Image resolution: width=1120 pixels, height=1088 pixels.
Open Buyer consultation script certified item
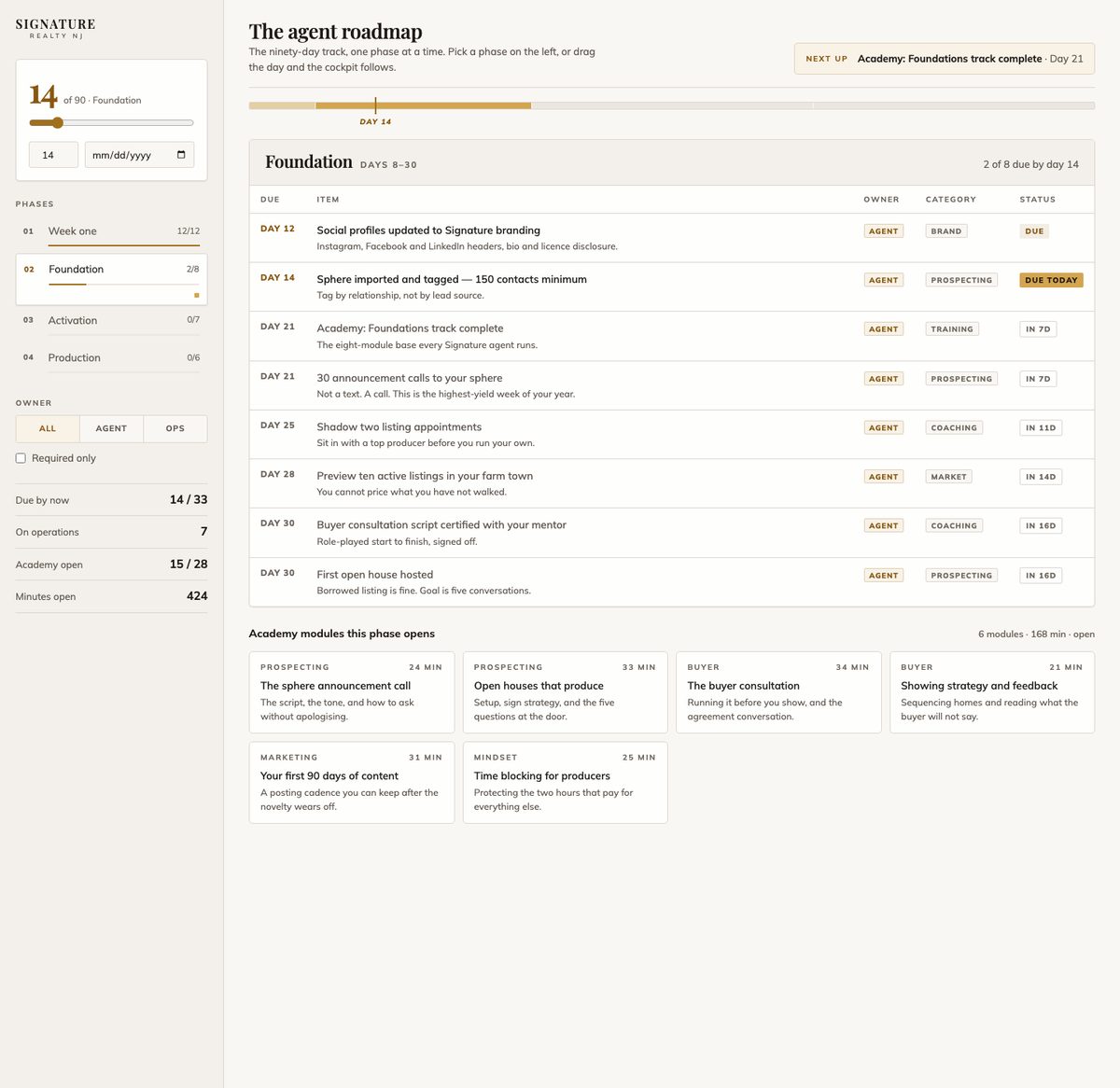(x=671, y=533)
